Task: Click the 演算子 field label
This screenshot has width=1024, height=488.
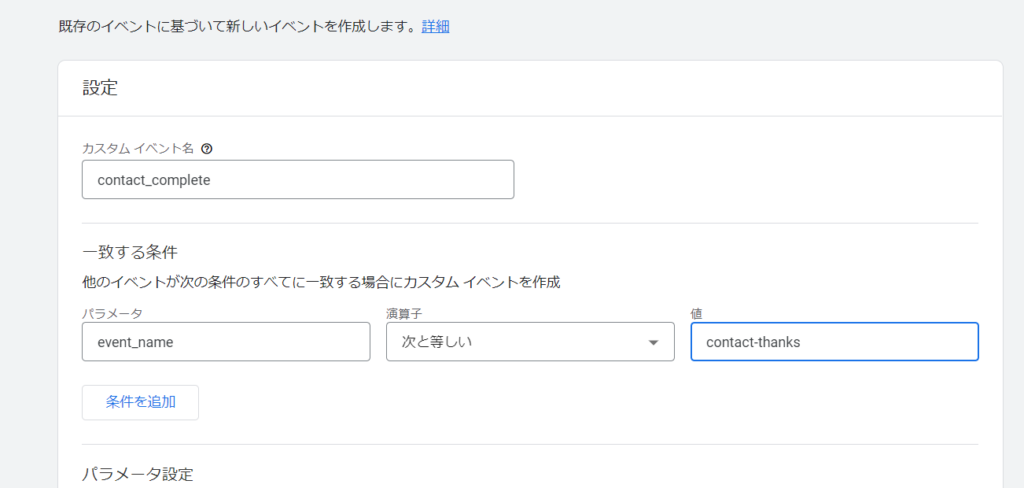Action: click(x=405, y=313)
